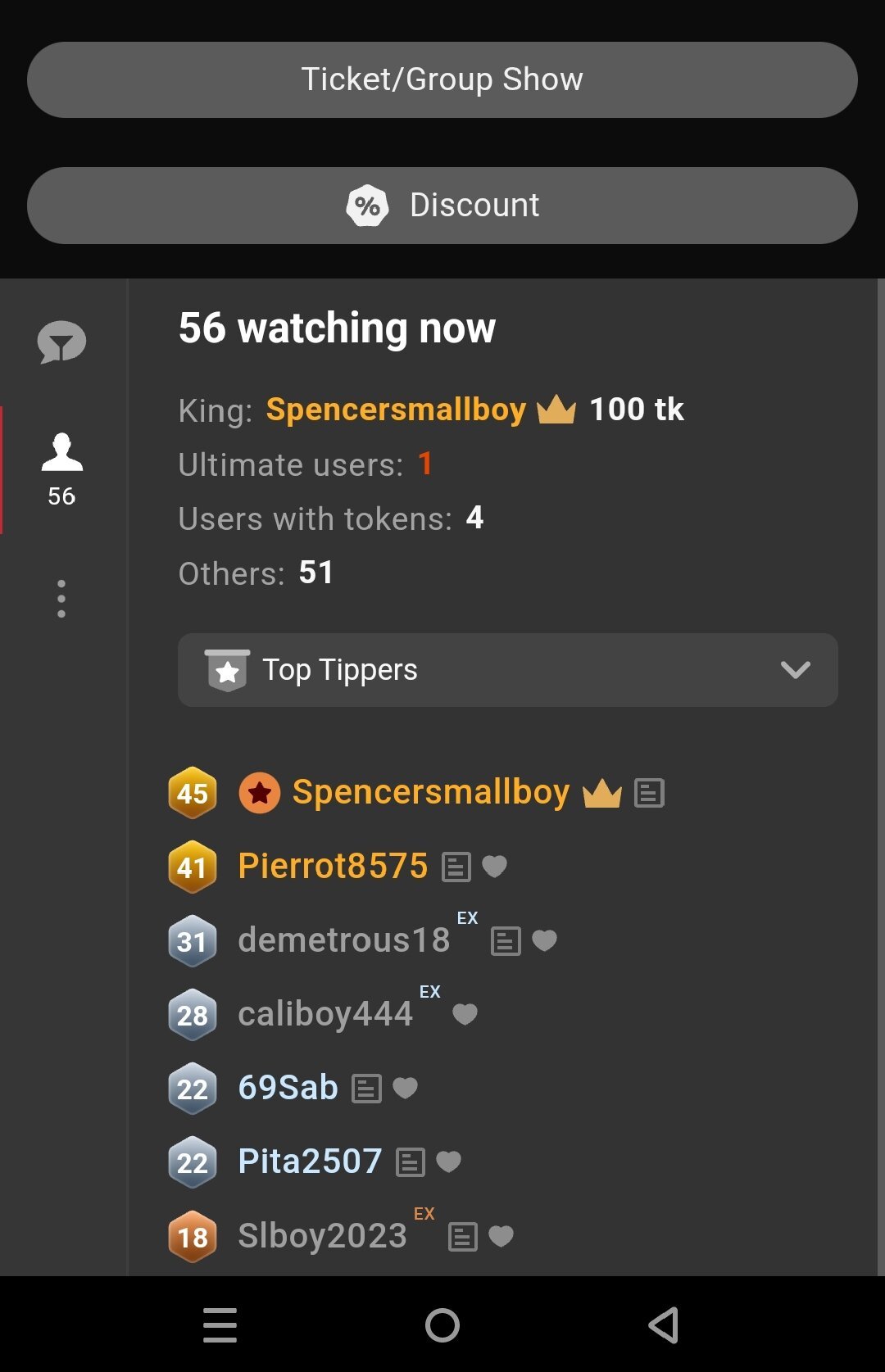Expand the Top Tippers dropdown

tap(507, 670)
